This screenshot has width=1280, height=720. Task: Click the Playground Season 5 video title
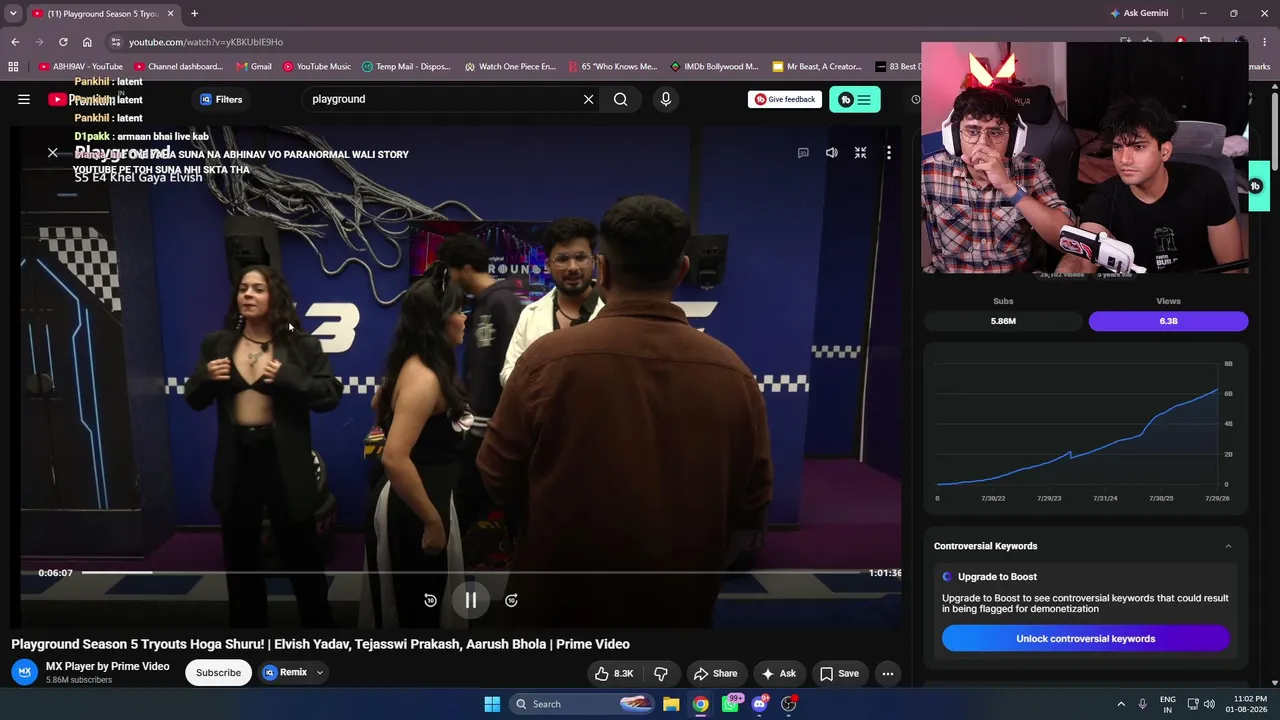pyautogui.click(x=320, y=644)
